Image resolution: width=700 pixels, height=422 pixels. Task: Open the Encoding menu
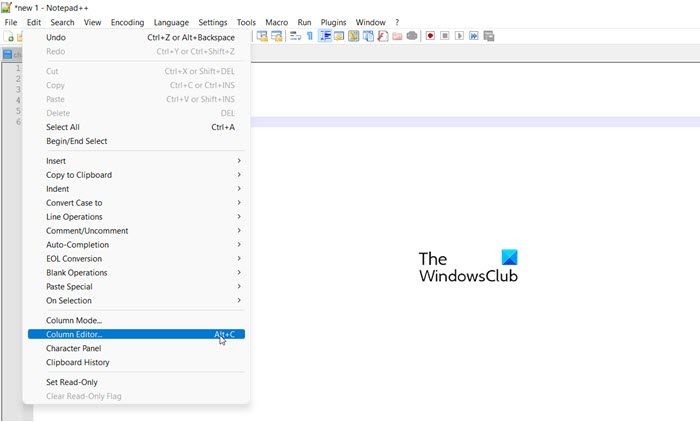pyautogui.click(x=127, y=22)
